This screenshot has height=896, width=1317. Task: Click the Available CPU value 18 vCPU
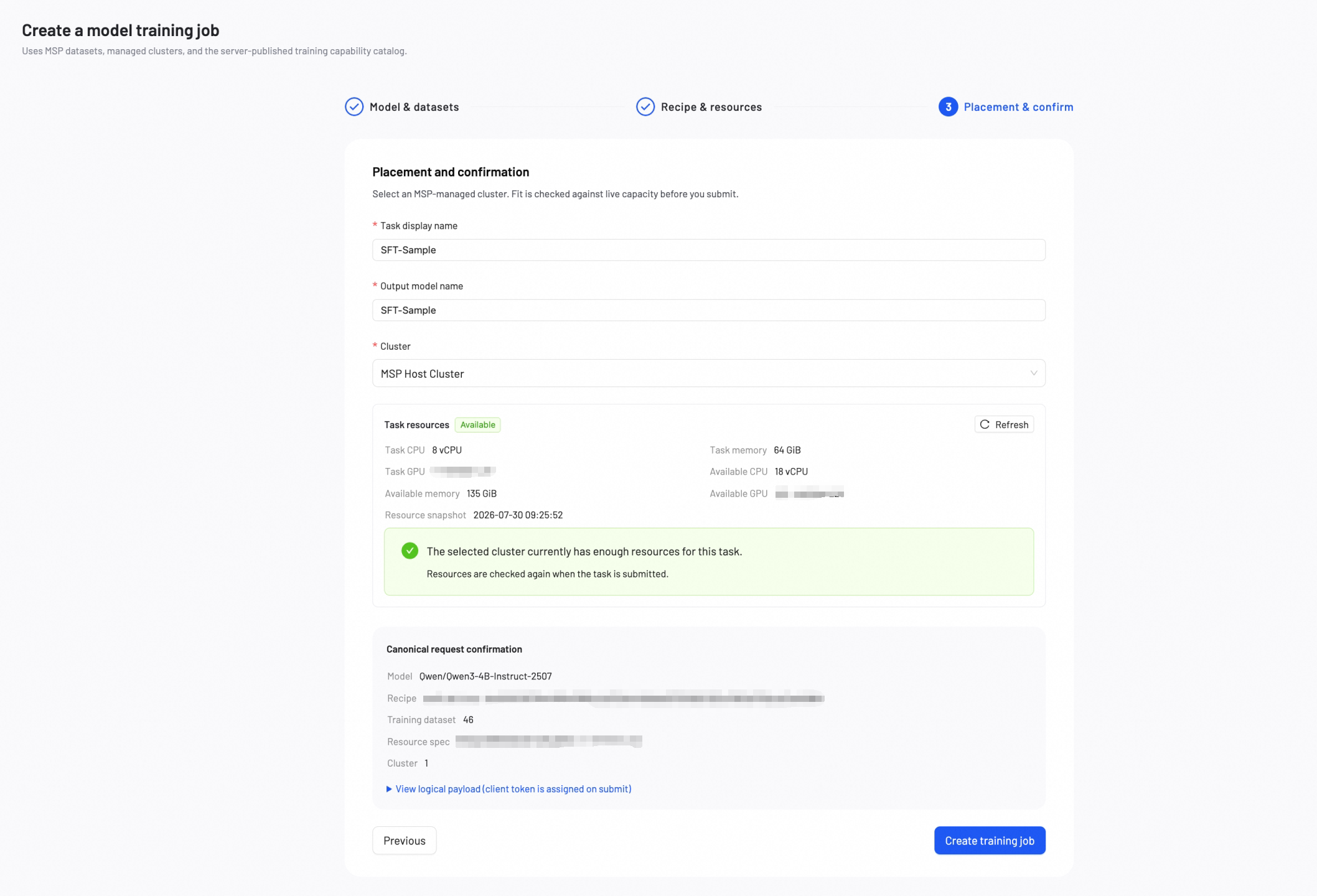791,472
